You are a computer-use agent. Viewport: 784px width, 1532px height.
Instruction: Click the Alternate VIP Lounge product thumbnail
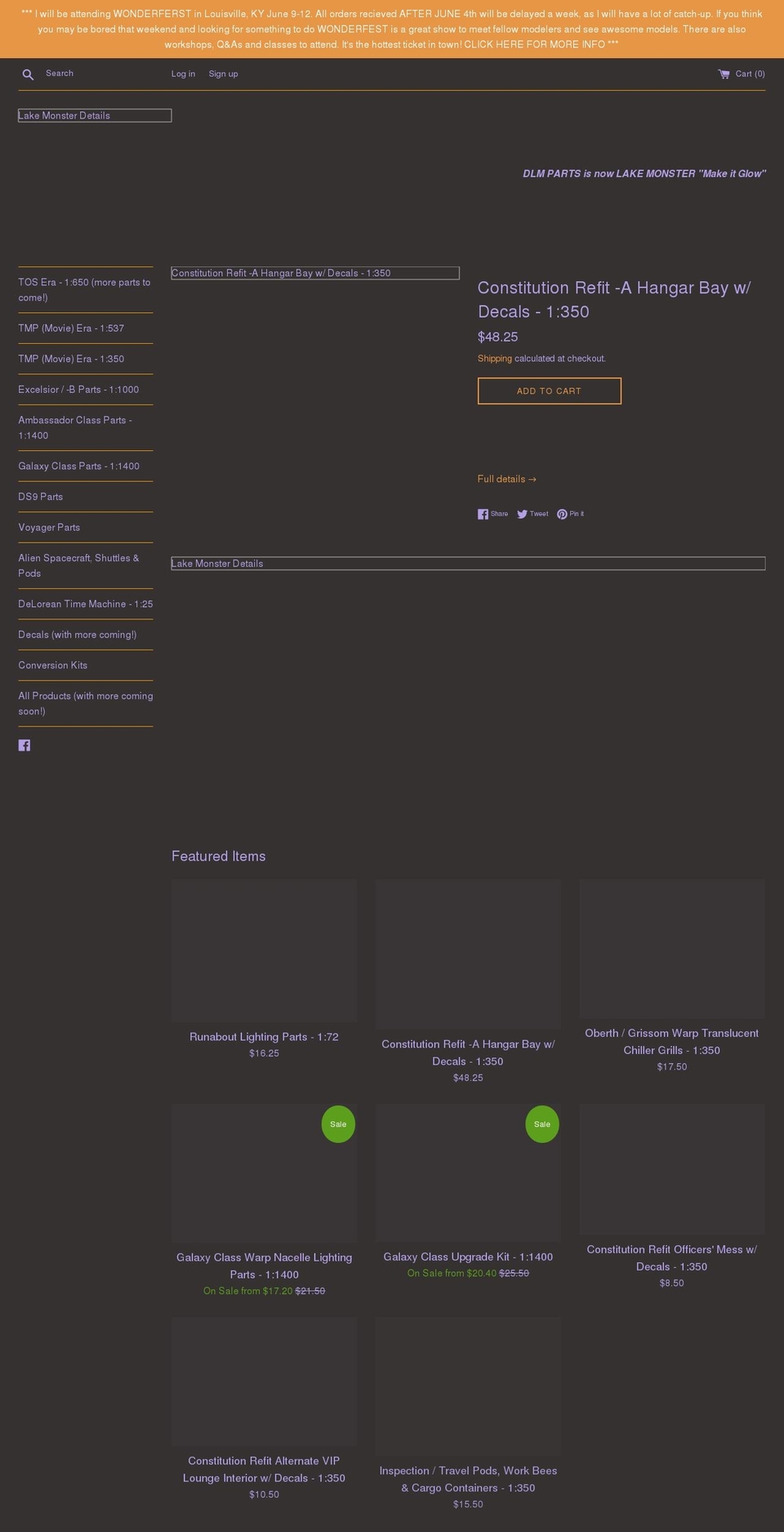(264, 1381)
